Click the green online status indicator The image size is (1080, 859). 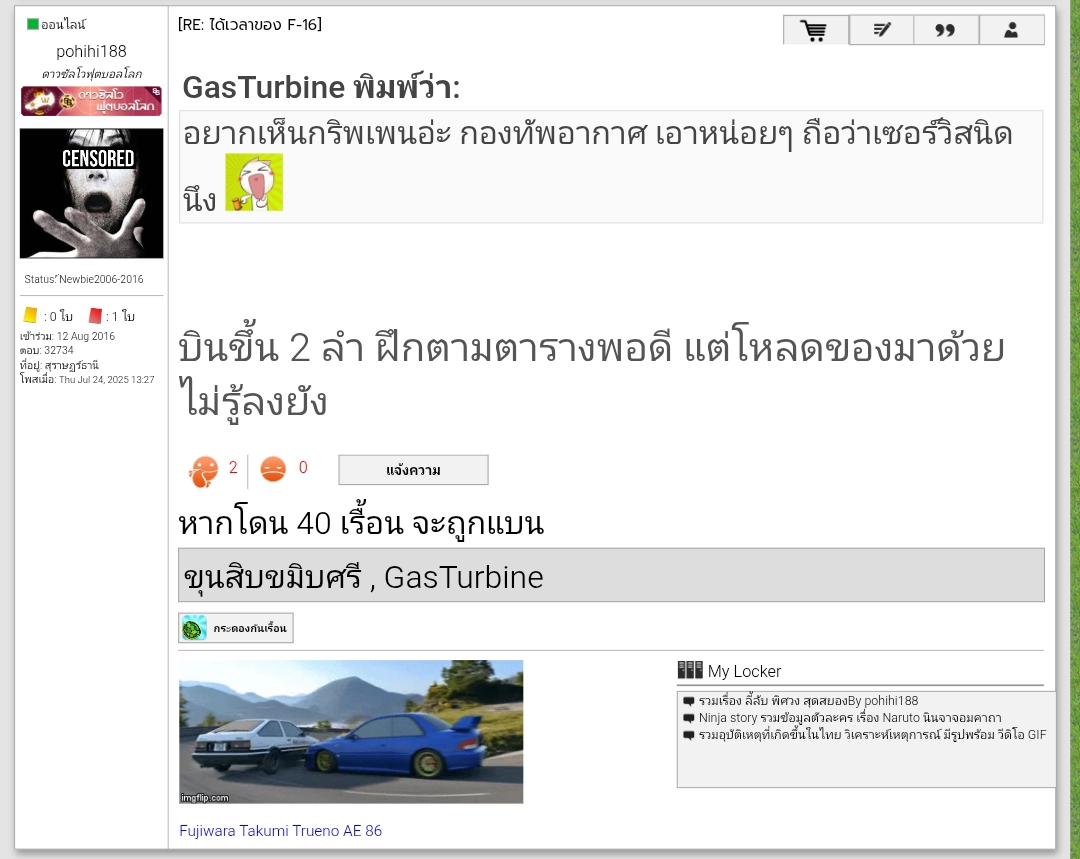coord(32,24)
